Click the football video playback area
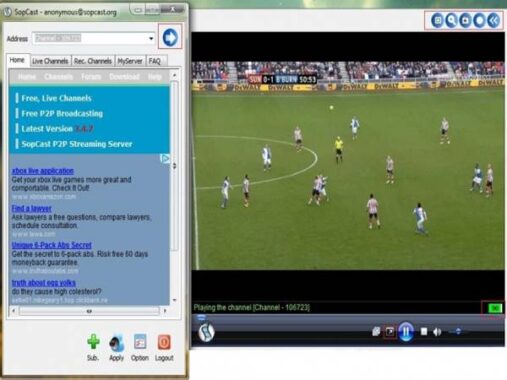This screenshot has height=380, width=507. pos(348,166)
